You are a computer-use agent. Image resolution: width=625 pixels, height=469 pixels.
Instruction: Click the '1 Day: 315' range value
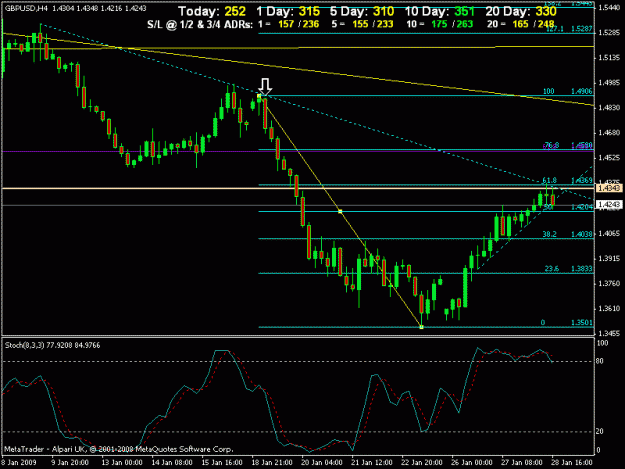288,12
